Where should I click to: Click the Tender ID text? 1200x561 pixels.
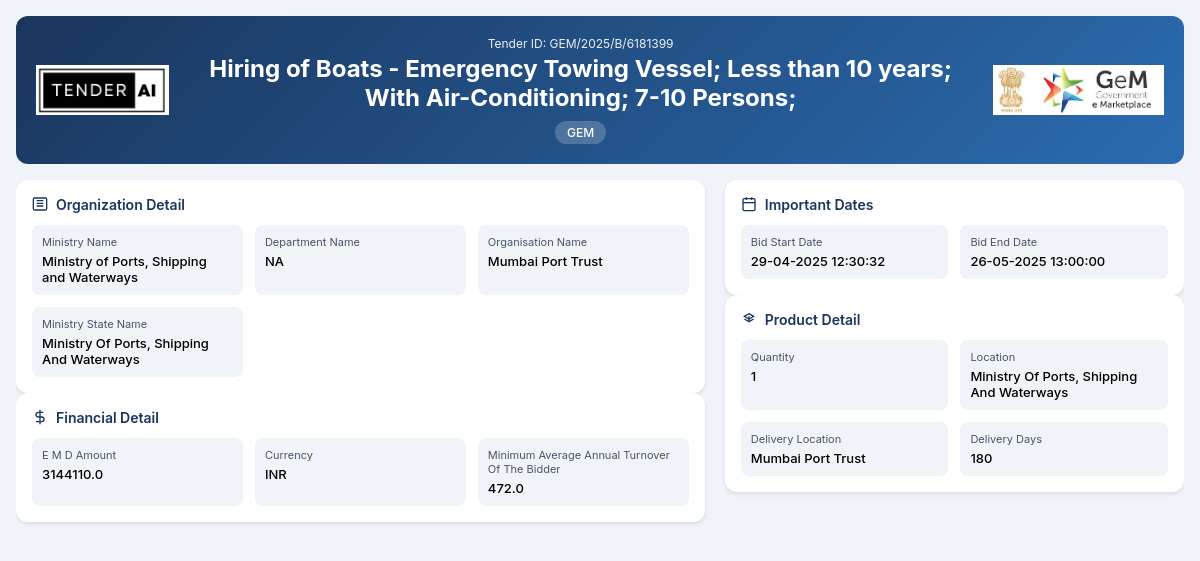580,43
